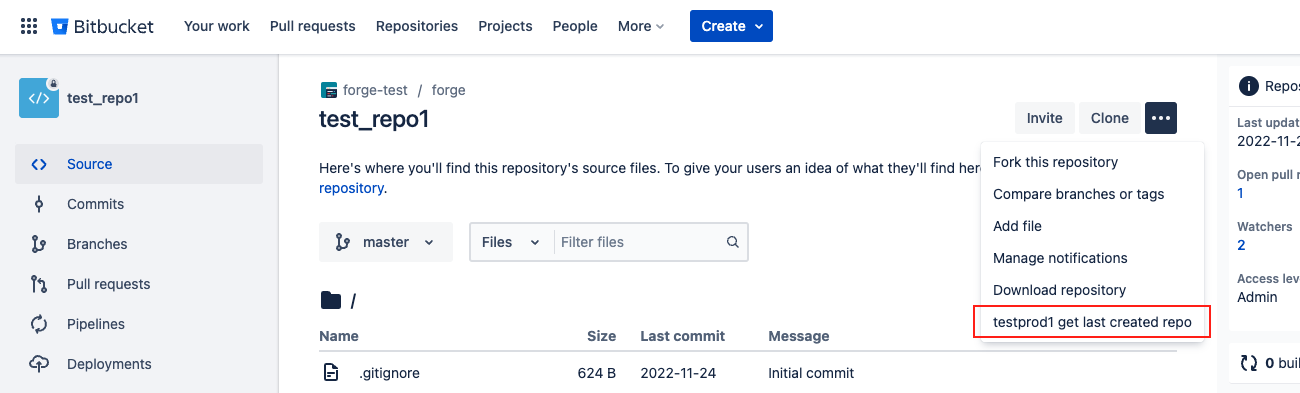Image resolution: width=1300 pixels, height=393 pixels.
Task: Open the three-dots repository actions button
Action: pyautogui.click(x=1161, y=118)
